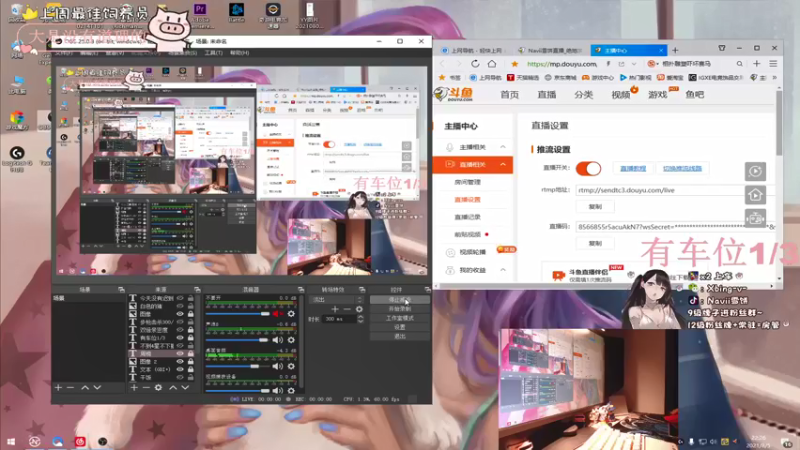Move selected source down in sources list
The height and width of the screenshot is (450, 800).
(185, 388)
